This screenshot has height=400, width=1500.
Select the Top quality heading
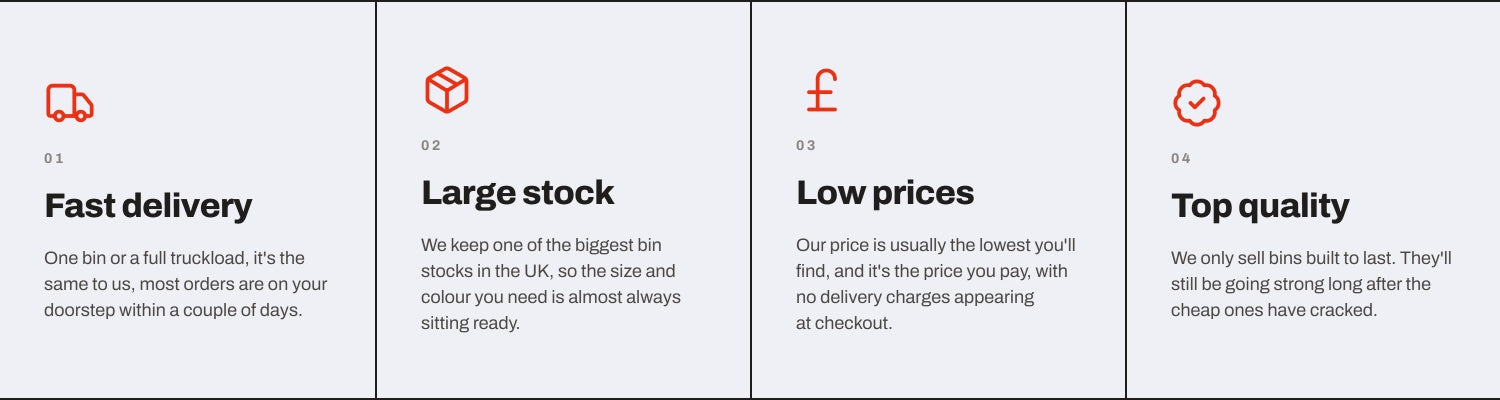point(1260,206)
